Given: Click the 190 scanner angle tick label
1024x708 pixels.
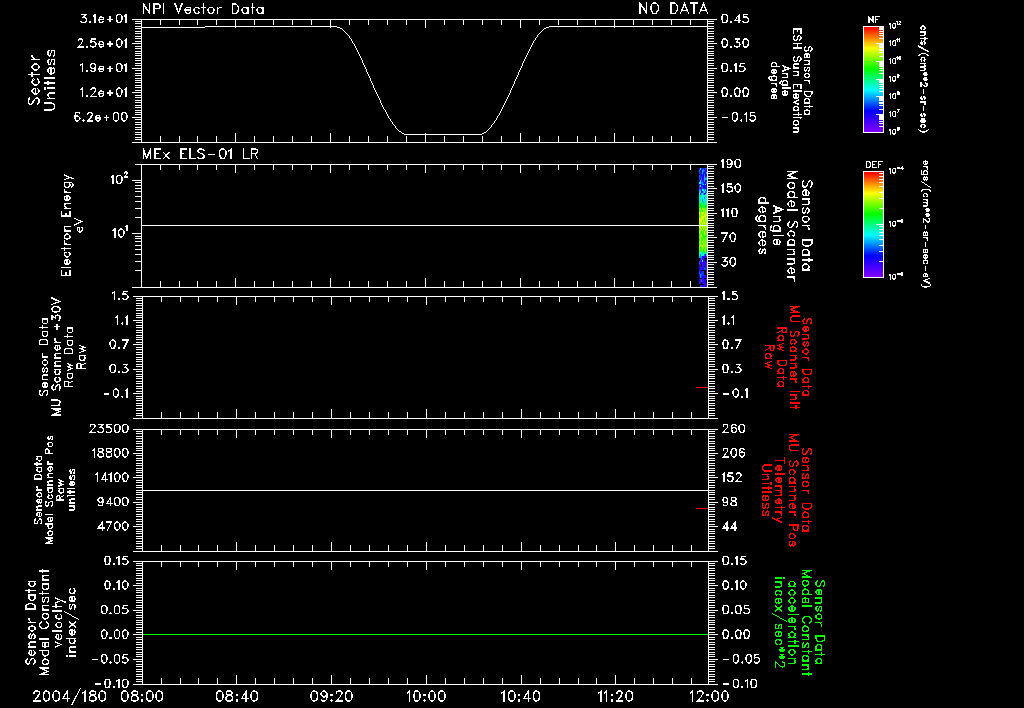Looking at the screenshot, I should [x=731, y=164].
